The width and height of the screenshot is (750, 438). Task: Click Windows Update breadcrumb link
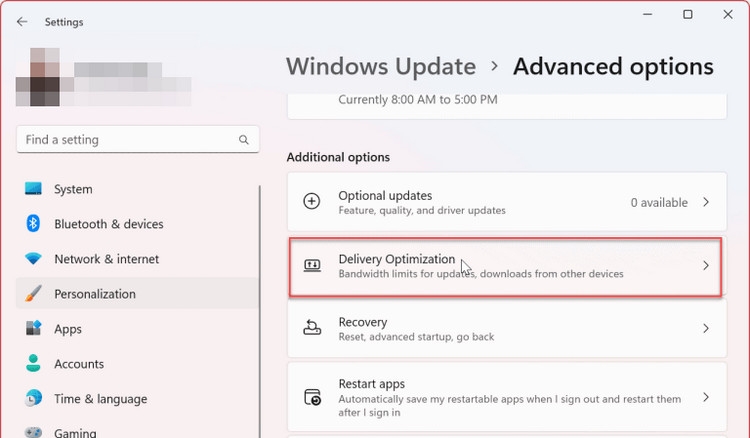(381, 66)
